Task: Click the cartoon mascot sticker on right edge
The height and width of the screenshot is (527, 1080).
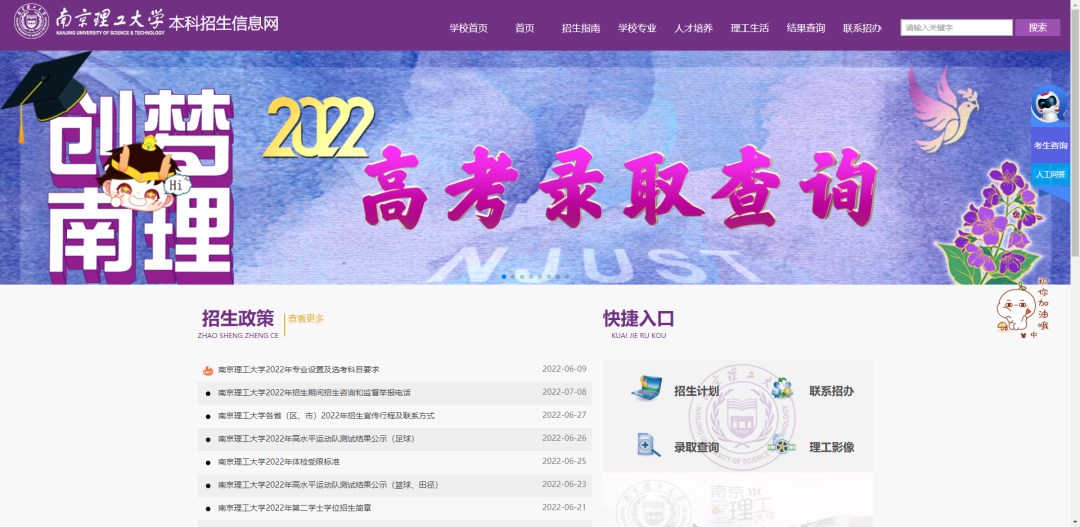Action: (x=1021, y=307)
